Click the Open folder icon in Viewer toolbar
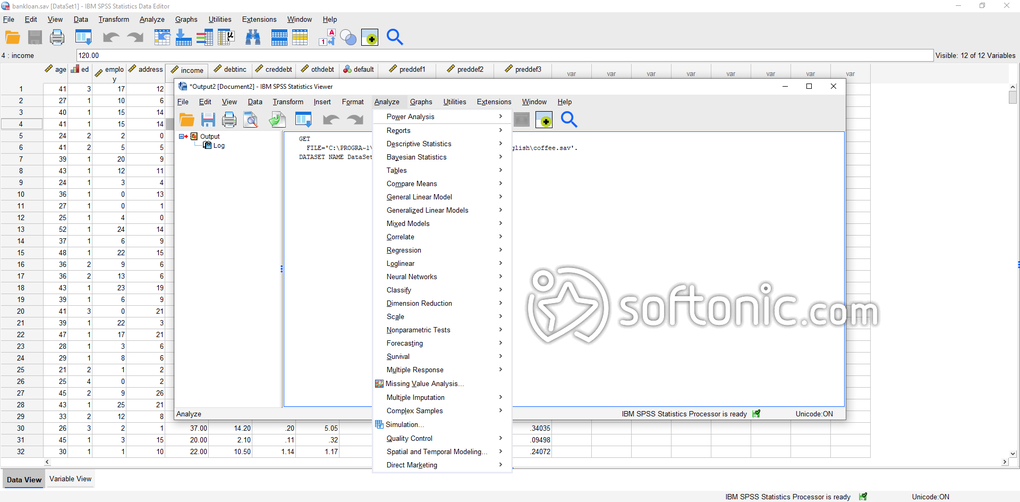 point(187,119)
